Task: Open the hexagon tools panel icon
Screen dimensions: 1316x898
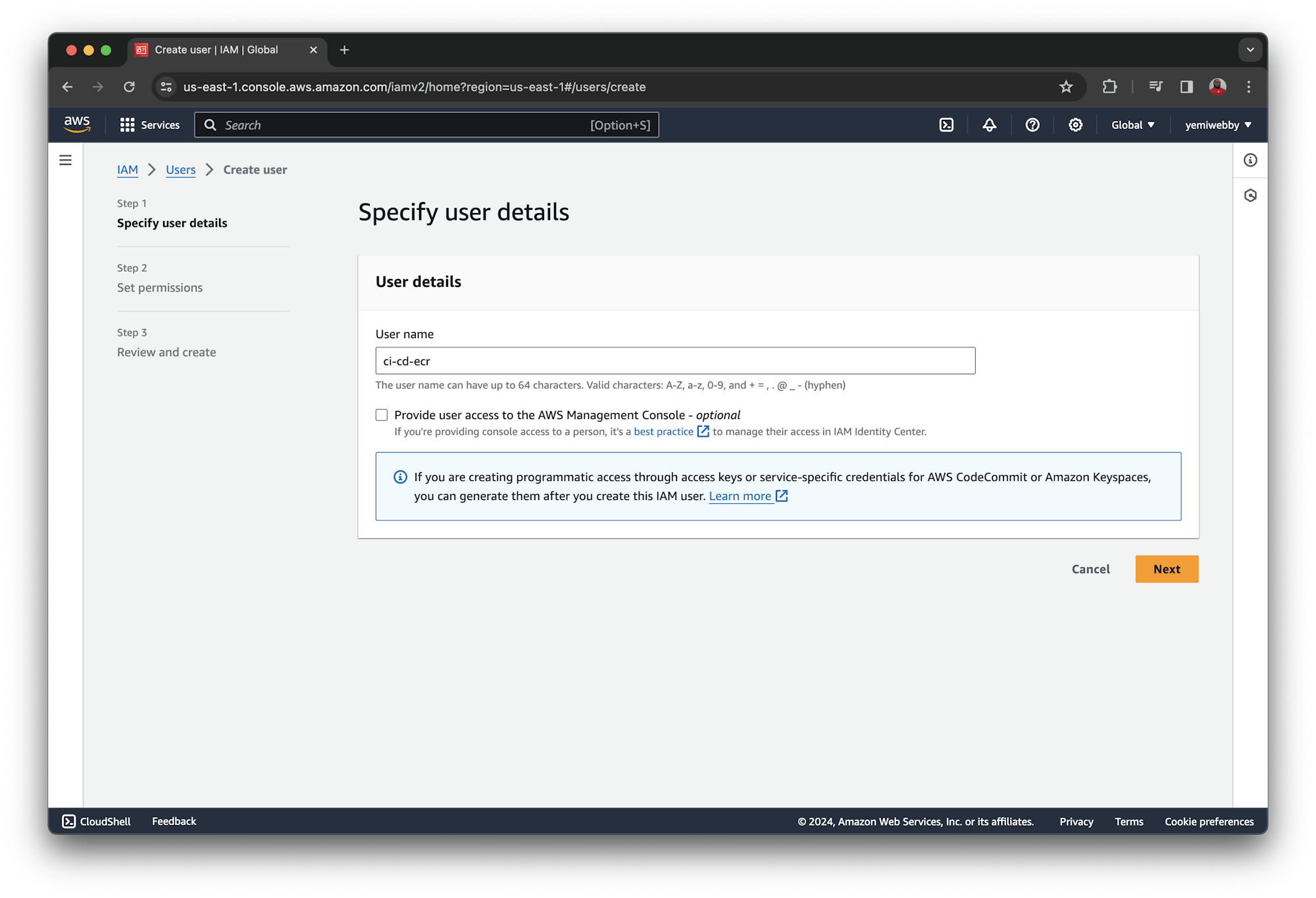Action: 1250,195
